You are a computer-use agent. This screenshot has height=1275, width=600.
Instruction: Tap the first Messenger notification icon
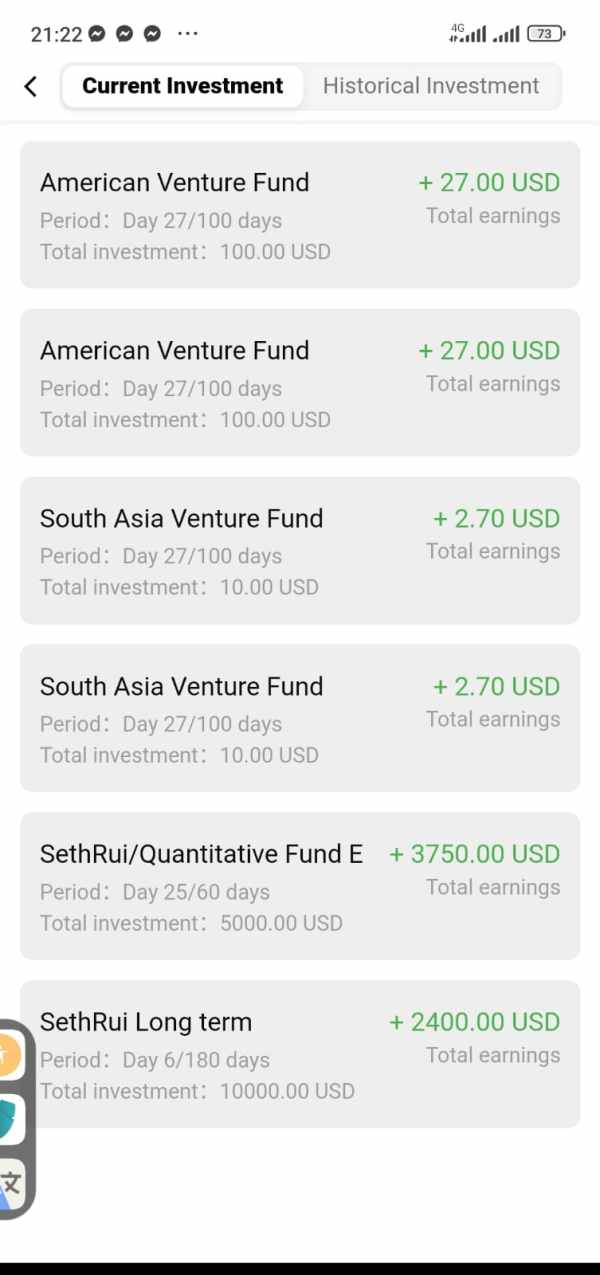click(97, 34)
